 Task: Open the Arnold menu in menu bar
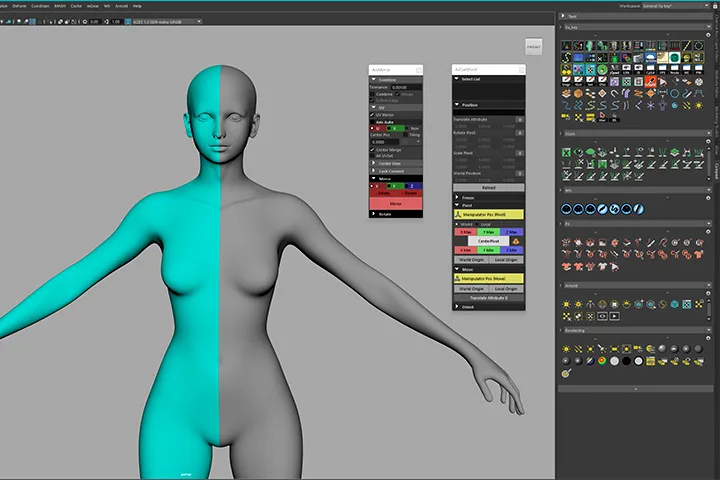coord(121,6)
